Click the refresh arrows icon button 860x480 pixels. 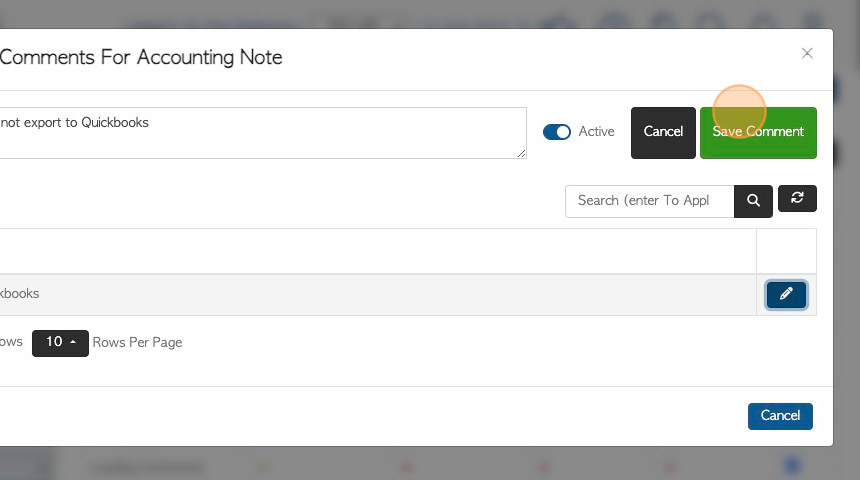pos(797,198)
